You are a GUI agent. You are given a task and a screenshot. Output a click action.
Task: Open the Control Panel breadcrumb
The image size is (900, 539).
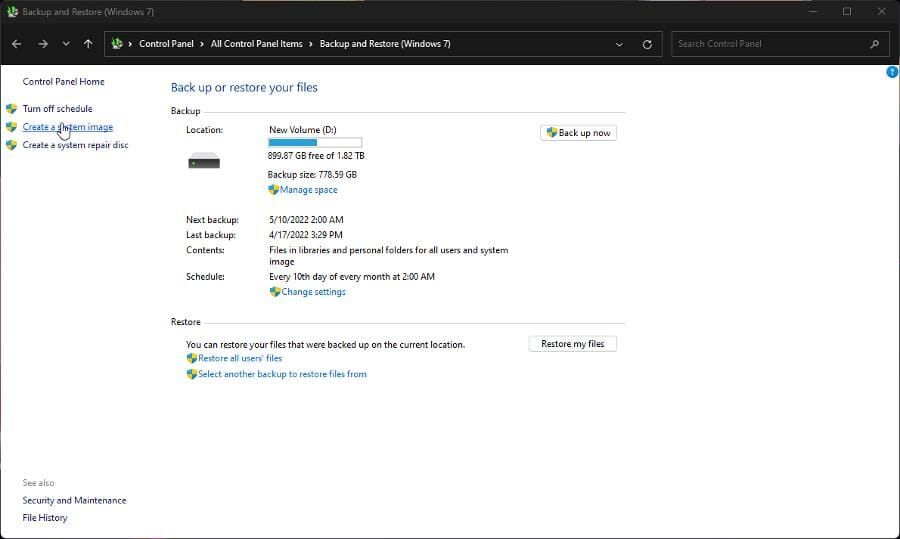(x=166, y=44)
